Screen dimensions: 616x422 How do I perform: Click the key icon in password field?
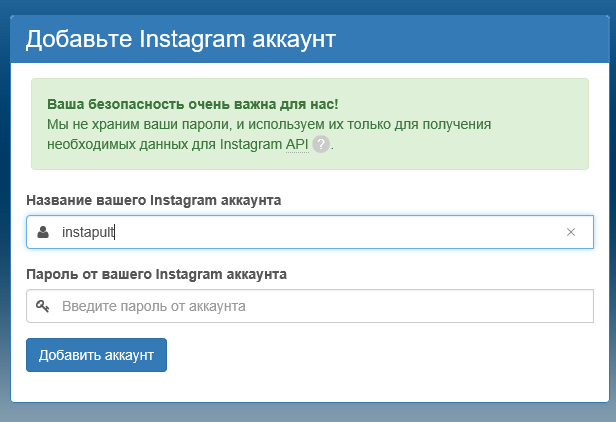[42, 306]
